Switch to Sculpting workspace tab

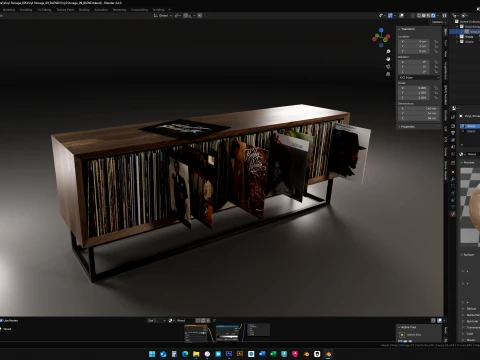26,10
